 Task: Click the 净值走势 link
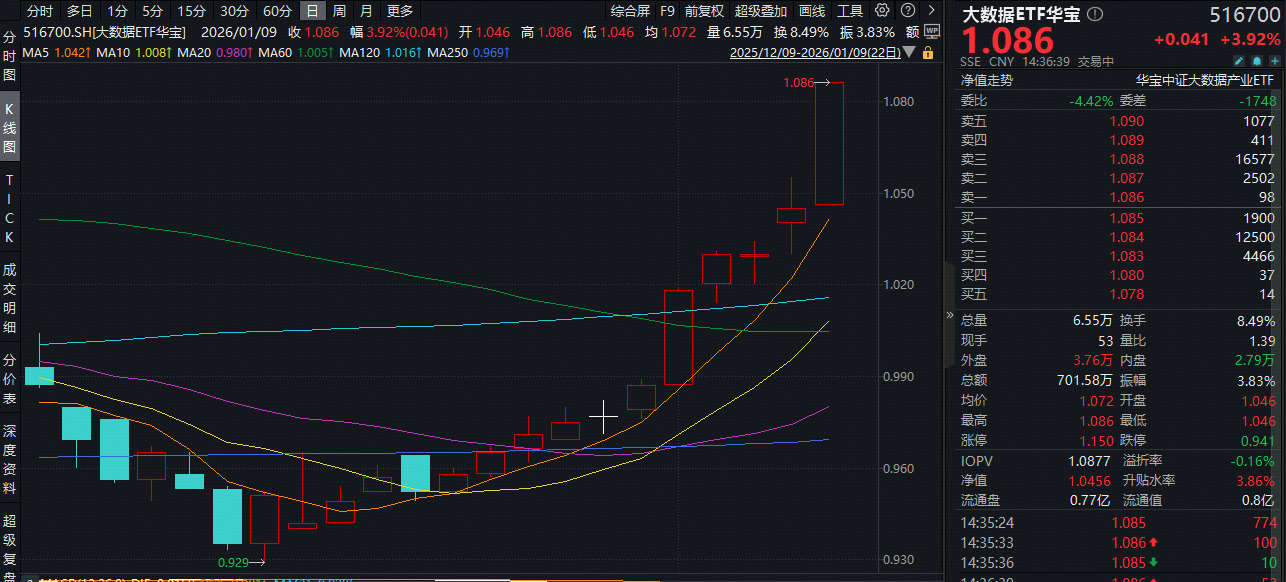point(986,80)
